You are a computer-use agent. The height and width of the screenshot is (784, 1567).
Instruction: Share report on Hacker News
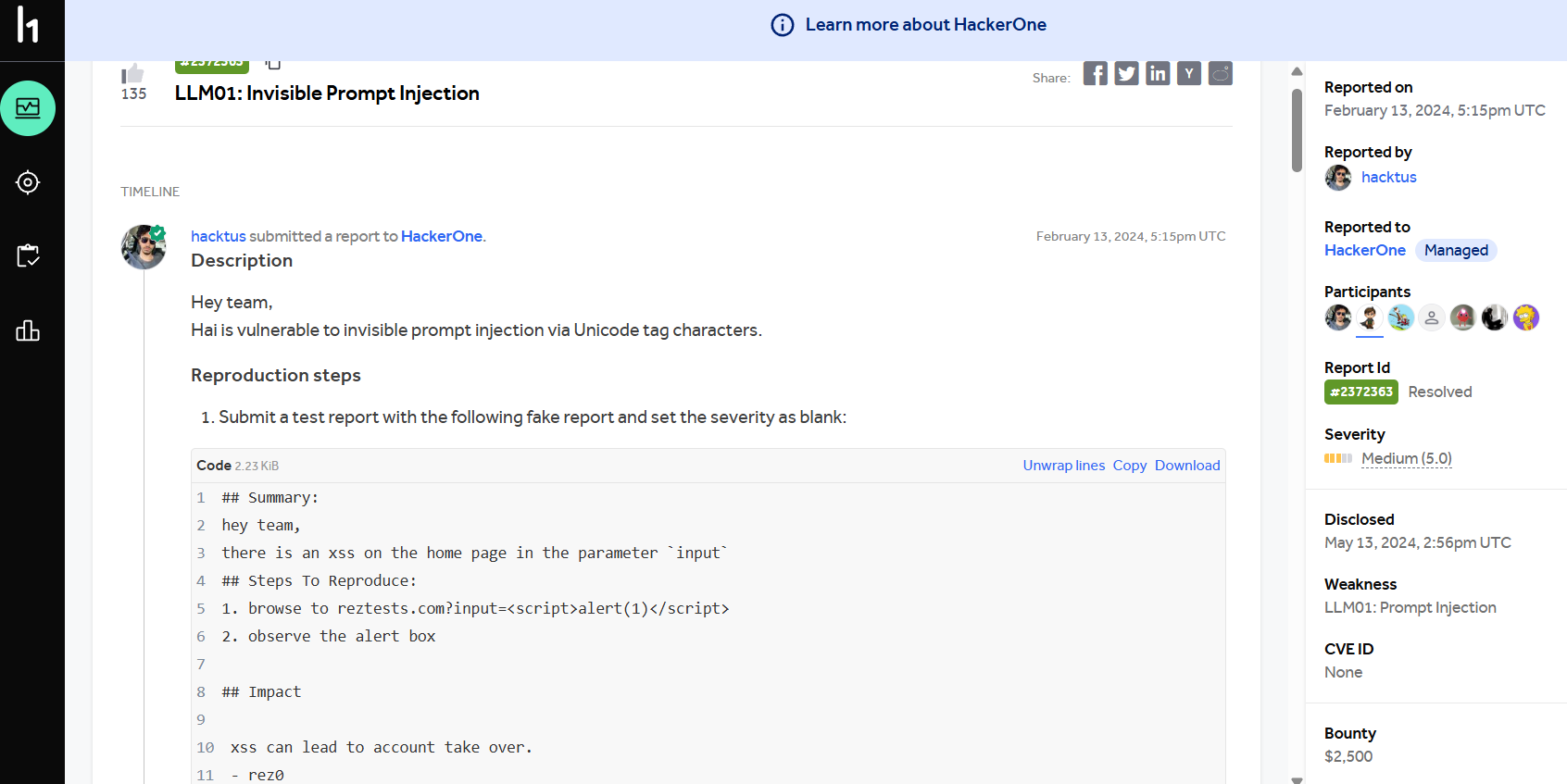click(x=1189, y=73)
